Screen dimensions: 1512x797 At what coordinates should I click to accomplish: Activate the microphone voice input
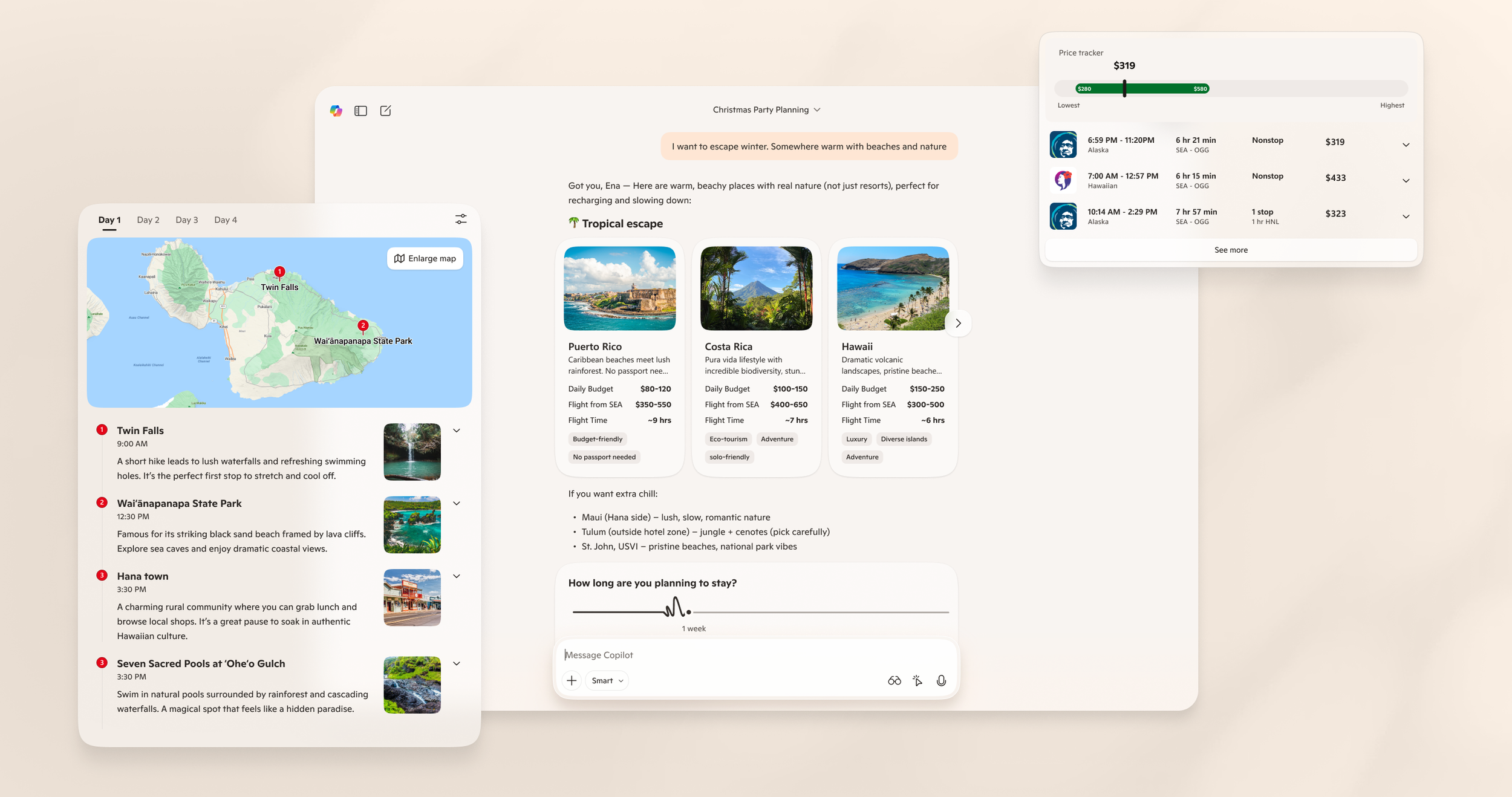[x=941, y=680]
